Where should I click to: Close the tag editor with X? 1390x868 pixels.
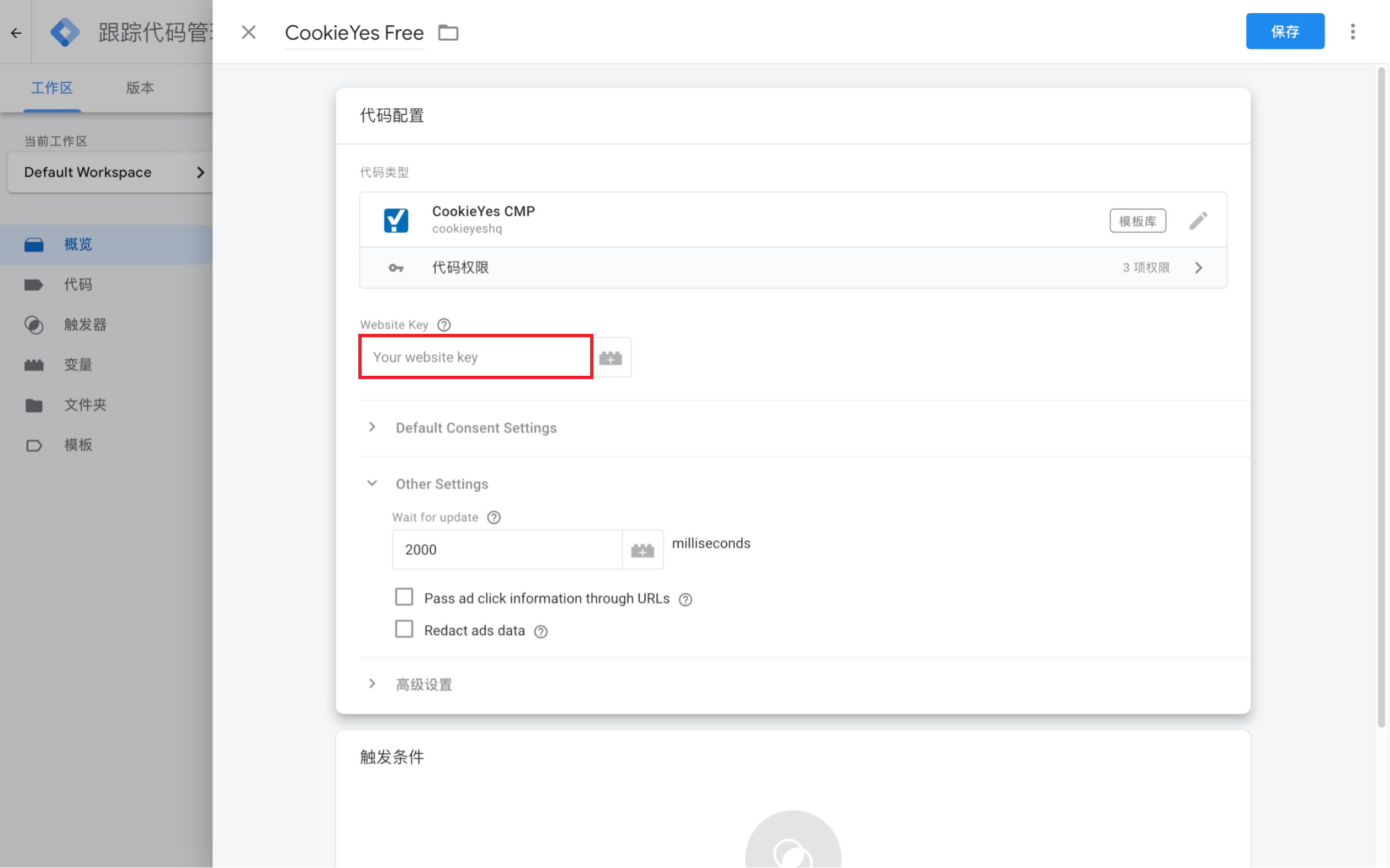click(x=248, y=32)
